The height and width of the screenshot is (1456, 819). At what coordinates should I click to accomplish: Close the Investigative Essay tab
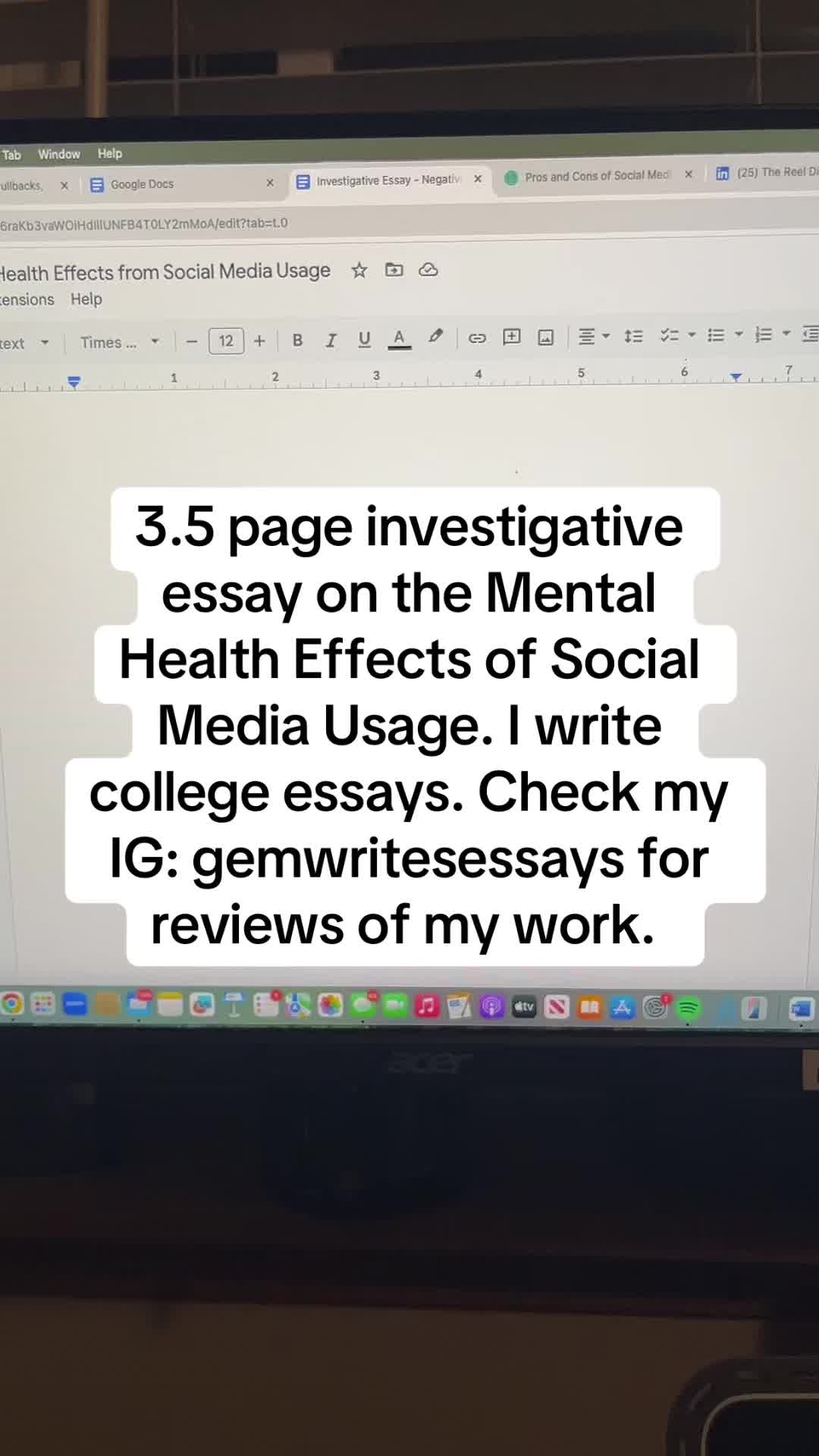pos(478,179)
